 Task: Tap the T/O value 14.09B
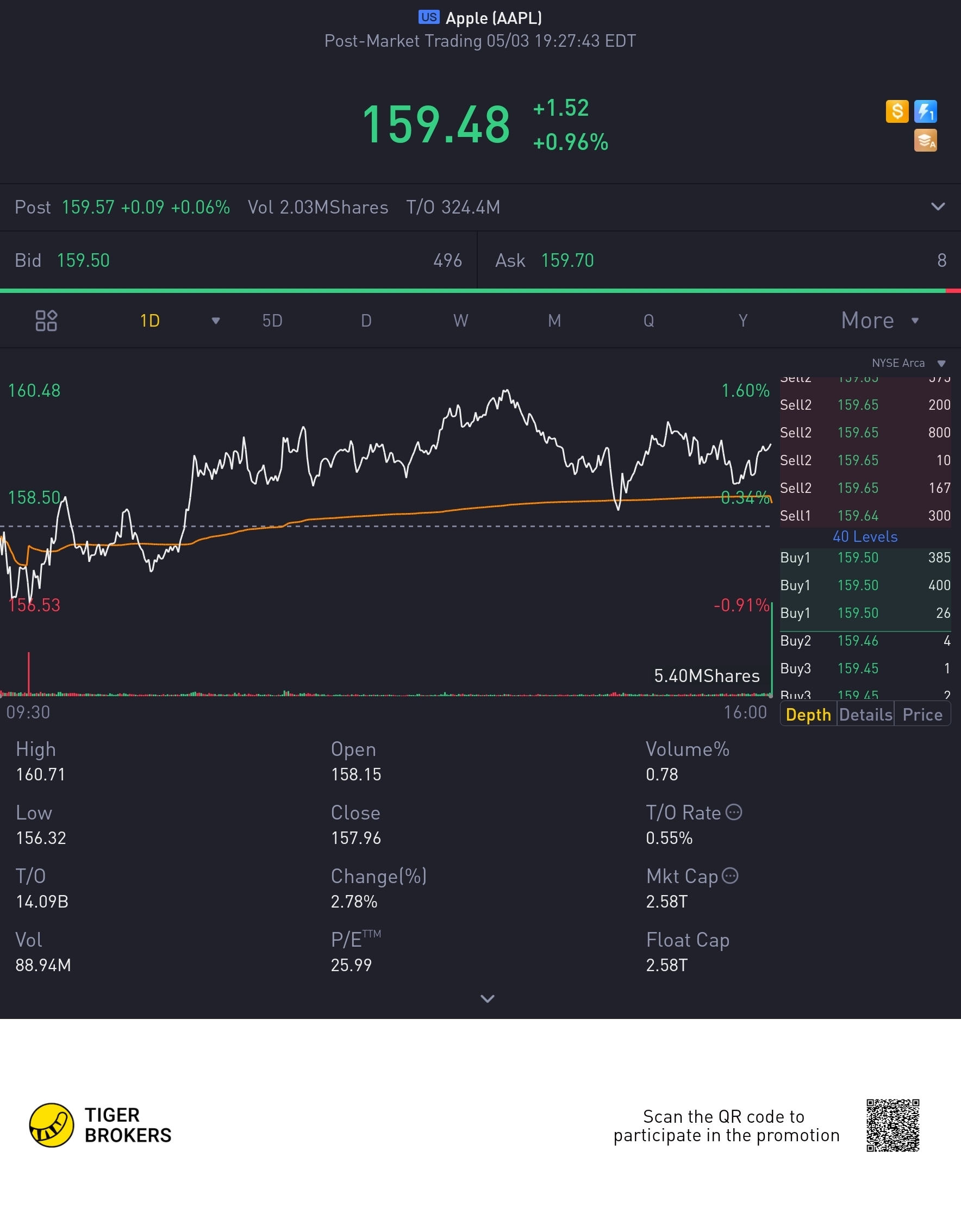42,902
